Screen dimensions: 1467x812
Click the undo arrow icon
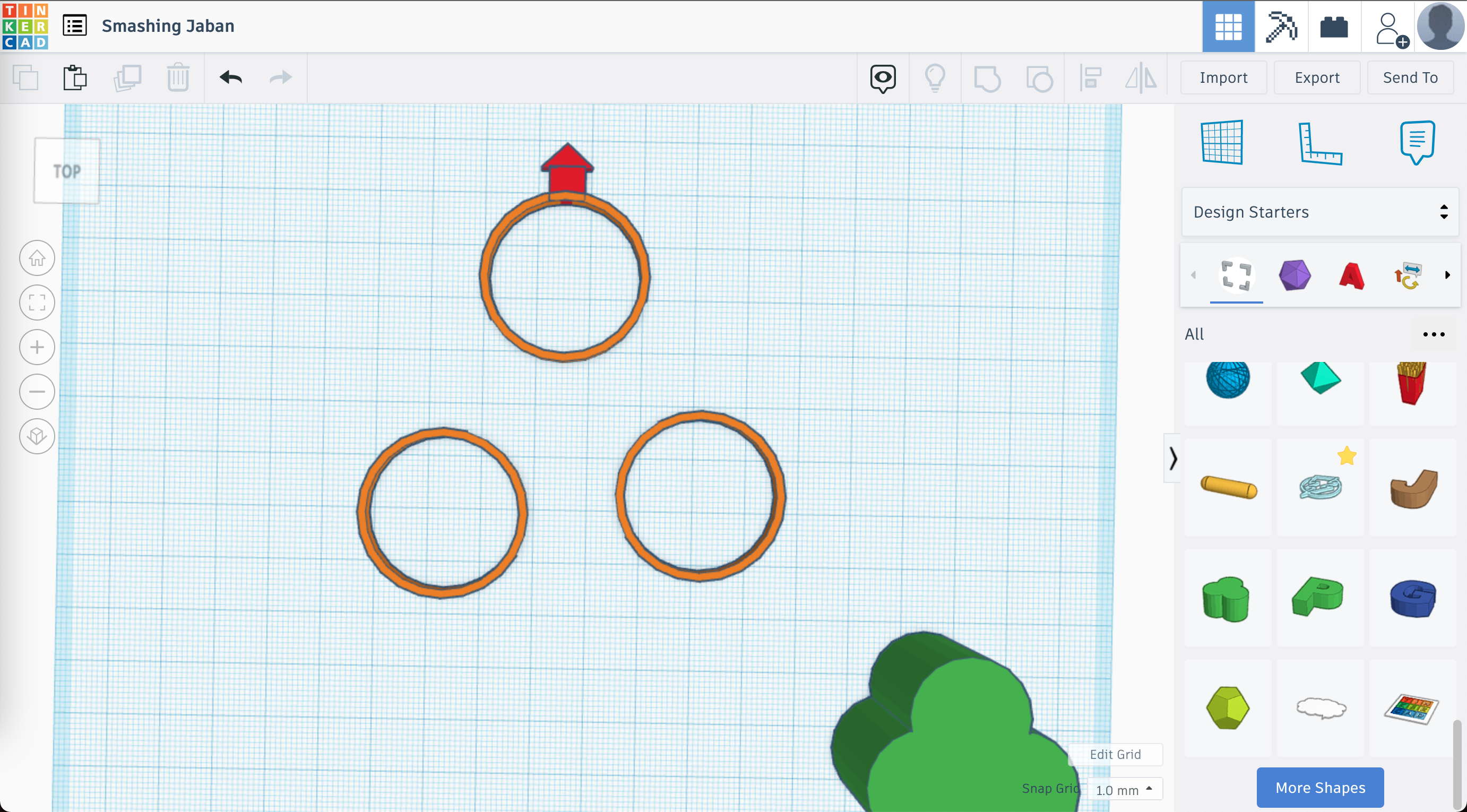231,77
